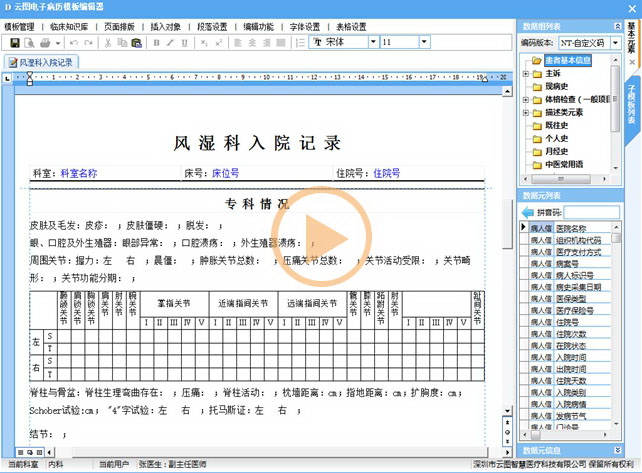642x473 pixels.
Task: Open the 表格设置 menu
Action: tap(351, 26)
